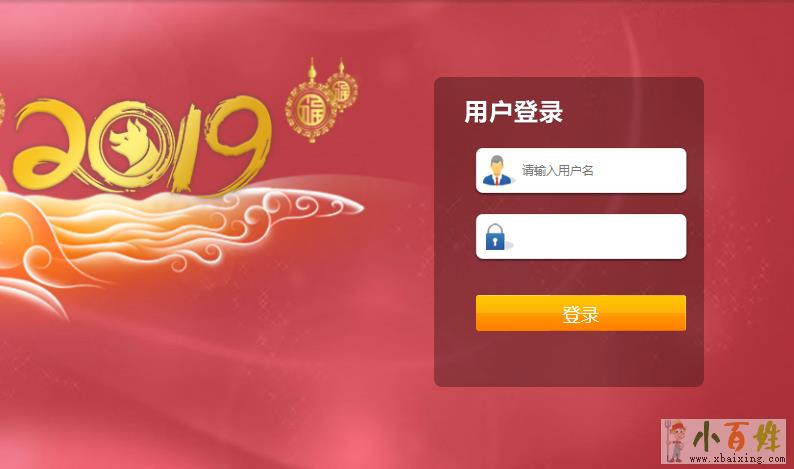Viewport: 794px width, 469px height.
Task: Click the tassel beneath the large 福 ornament
Action: point(312,138)
